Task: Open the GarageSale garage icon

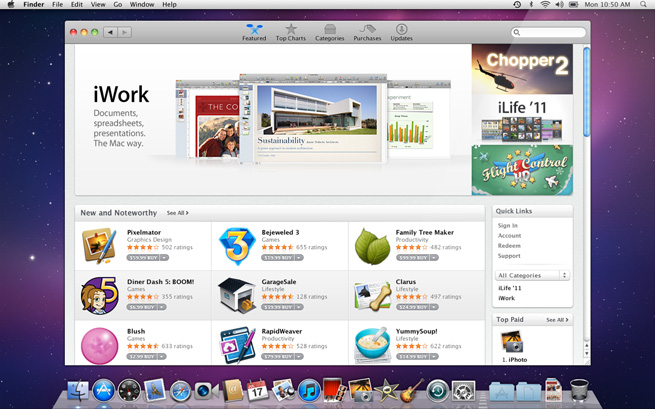Action: point(237,295)
